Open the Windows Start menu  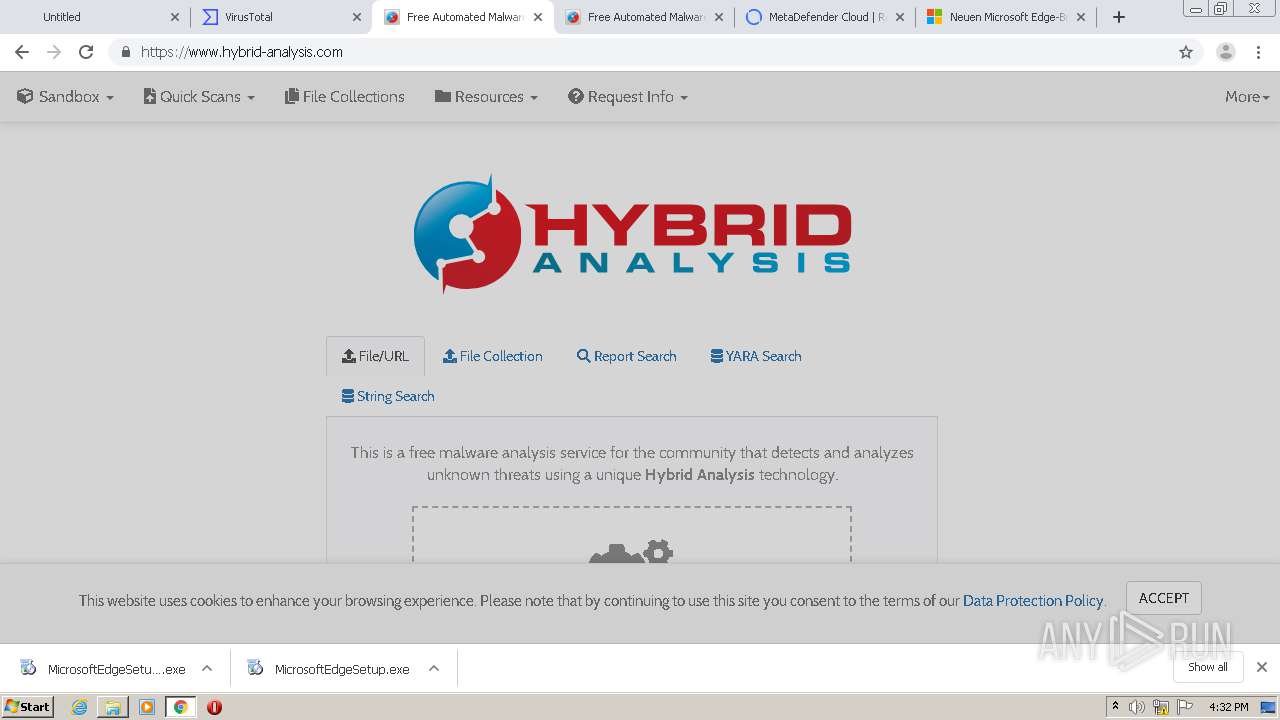pyautogui.click(x=28, y=707)
